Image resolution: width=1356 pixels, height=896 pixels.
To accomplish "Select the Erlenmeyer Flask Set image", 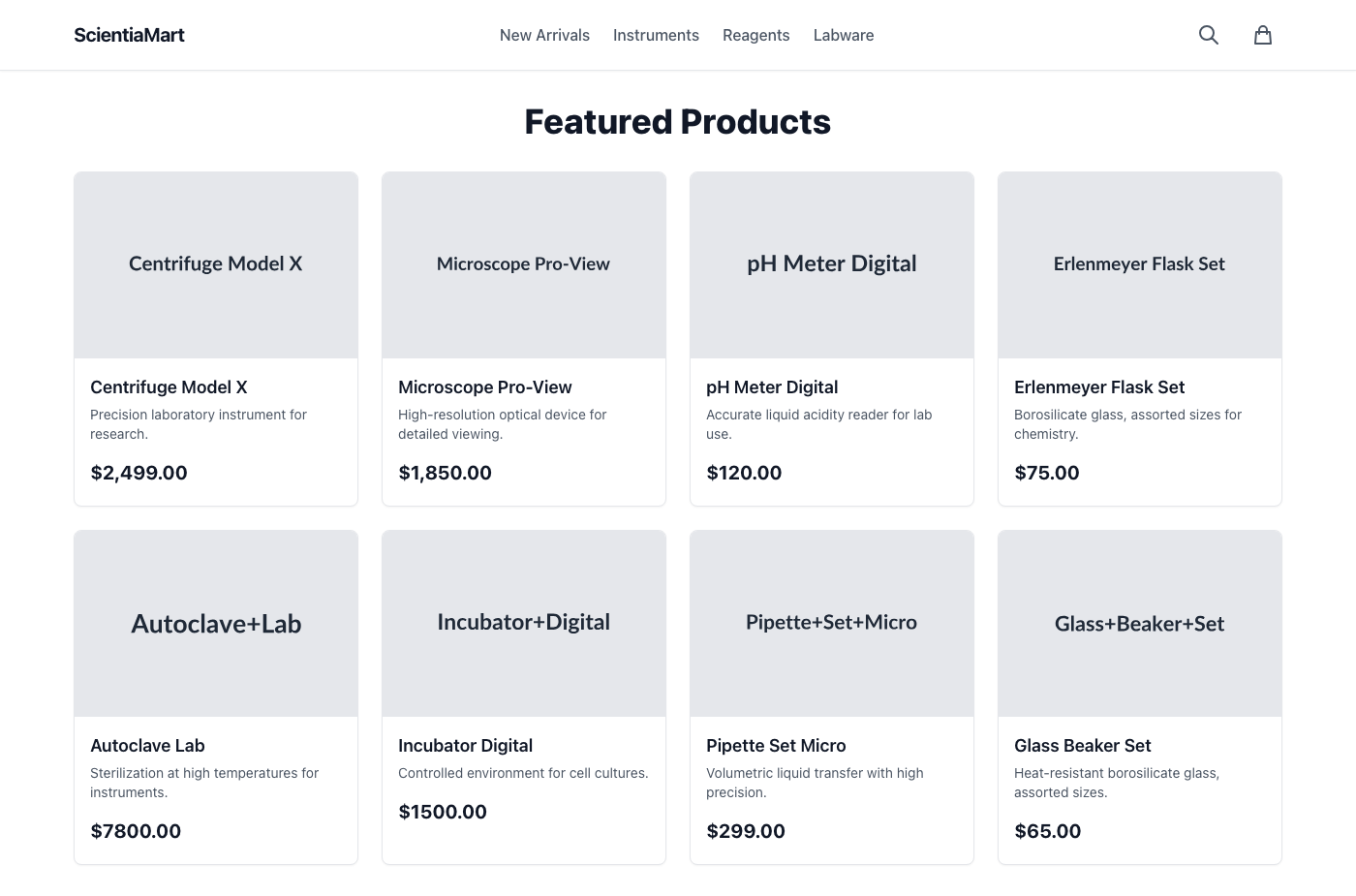I will (x=1139, y=263).
